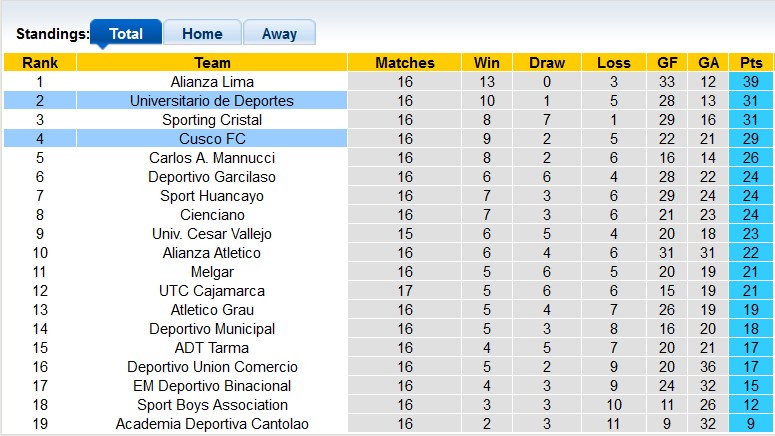Open the Carlos A. Mannucci link
This screenshot has height=436, width=775.
[212, 158]
